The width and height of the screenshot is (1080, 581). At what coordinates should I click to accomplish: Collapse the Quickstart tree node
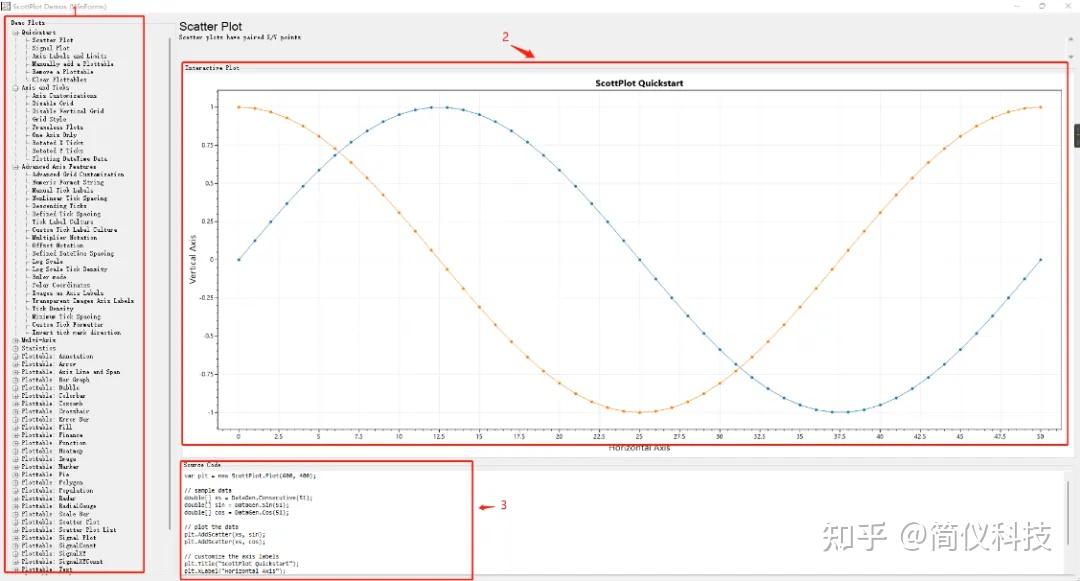coord(15,32)
